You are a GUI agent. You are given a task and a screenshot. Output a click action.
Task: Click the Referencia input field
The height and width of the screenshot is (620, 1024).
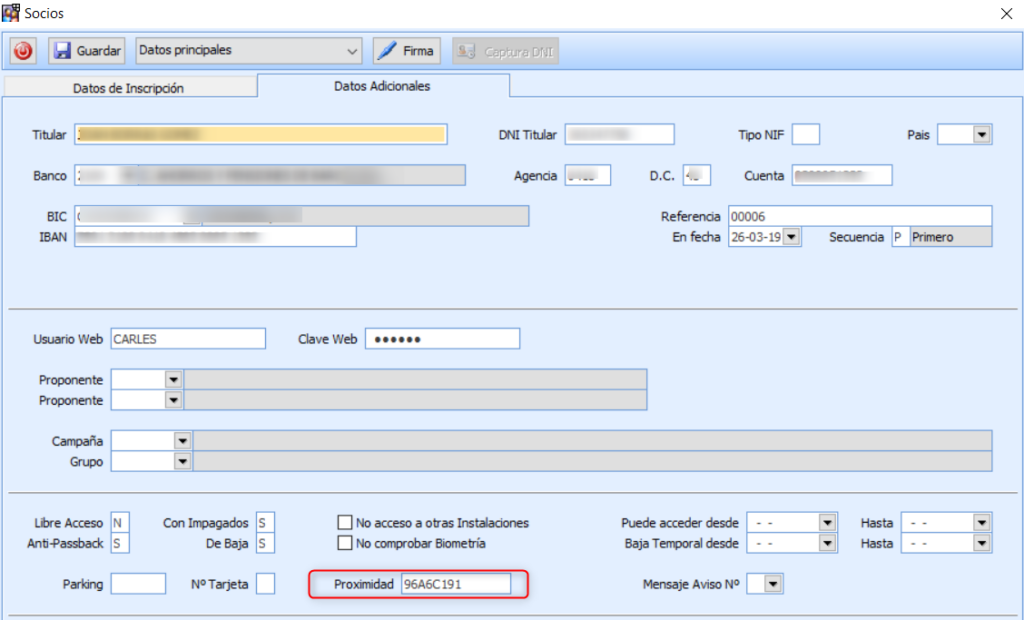pyautogui.click(x=859, y=216)
